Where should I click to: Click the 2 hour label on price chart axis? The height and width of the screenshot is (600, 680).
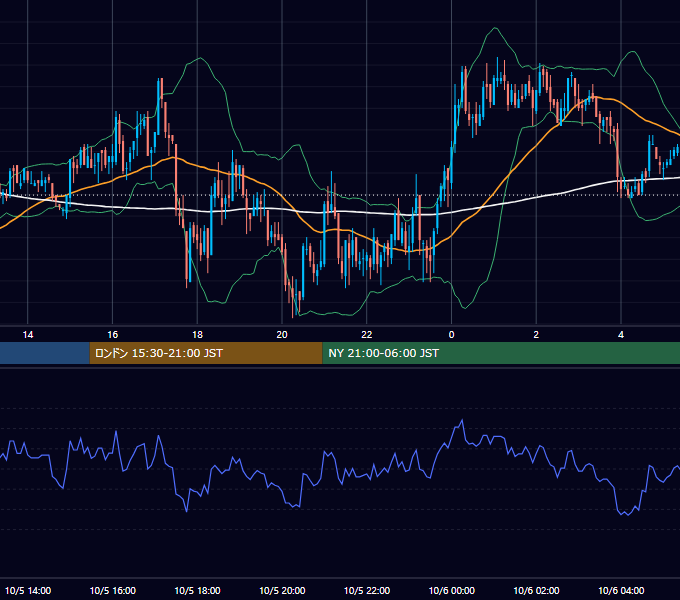click(536, 335)
